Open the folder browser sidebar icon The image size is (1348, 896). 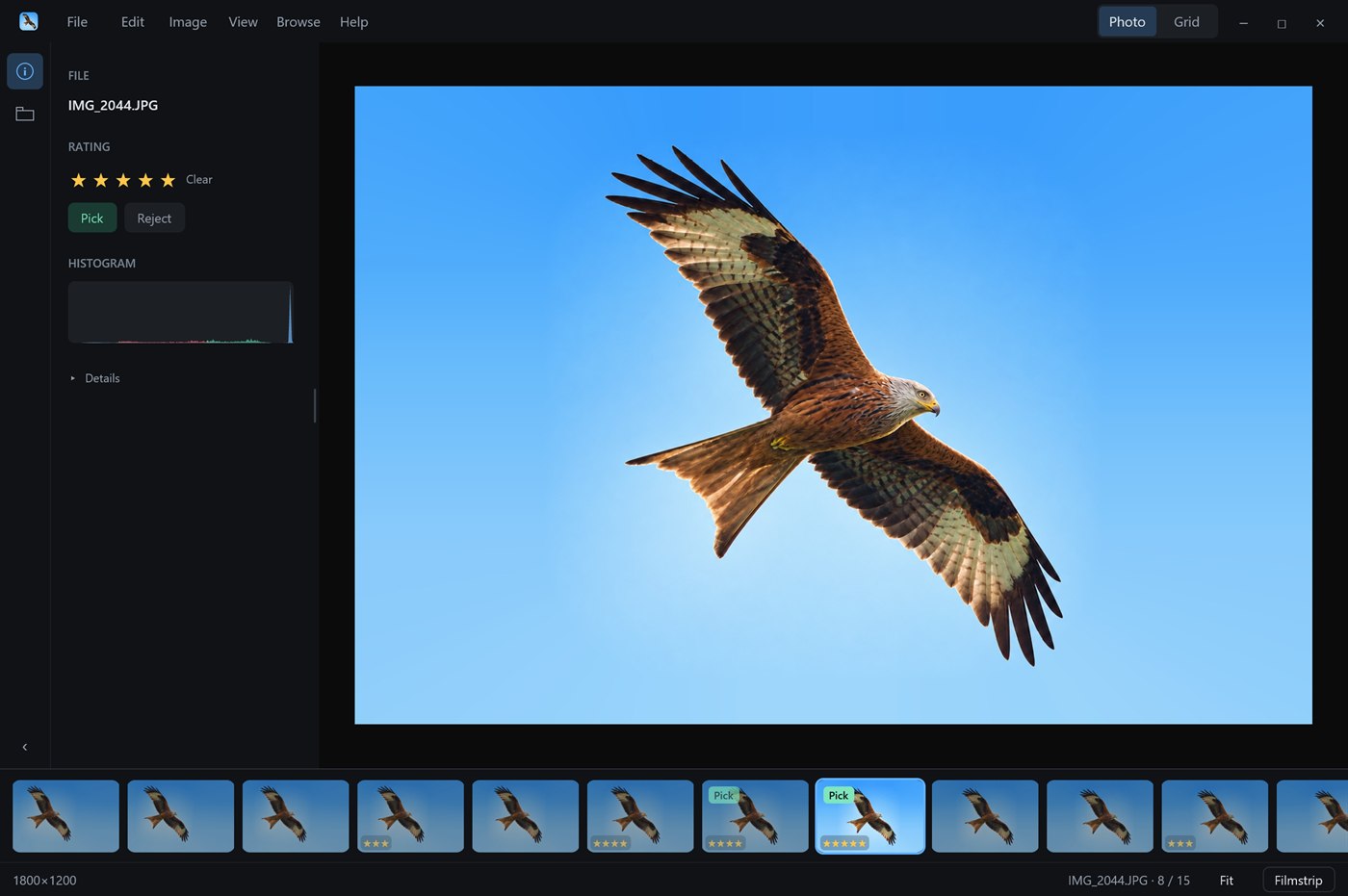click(x=25, y=114)
